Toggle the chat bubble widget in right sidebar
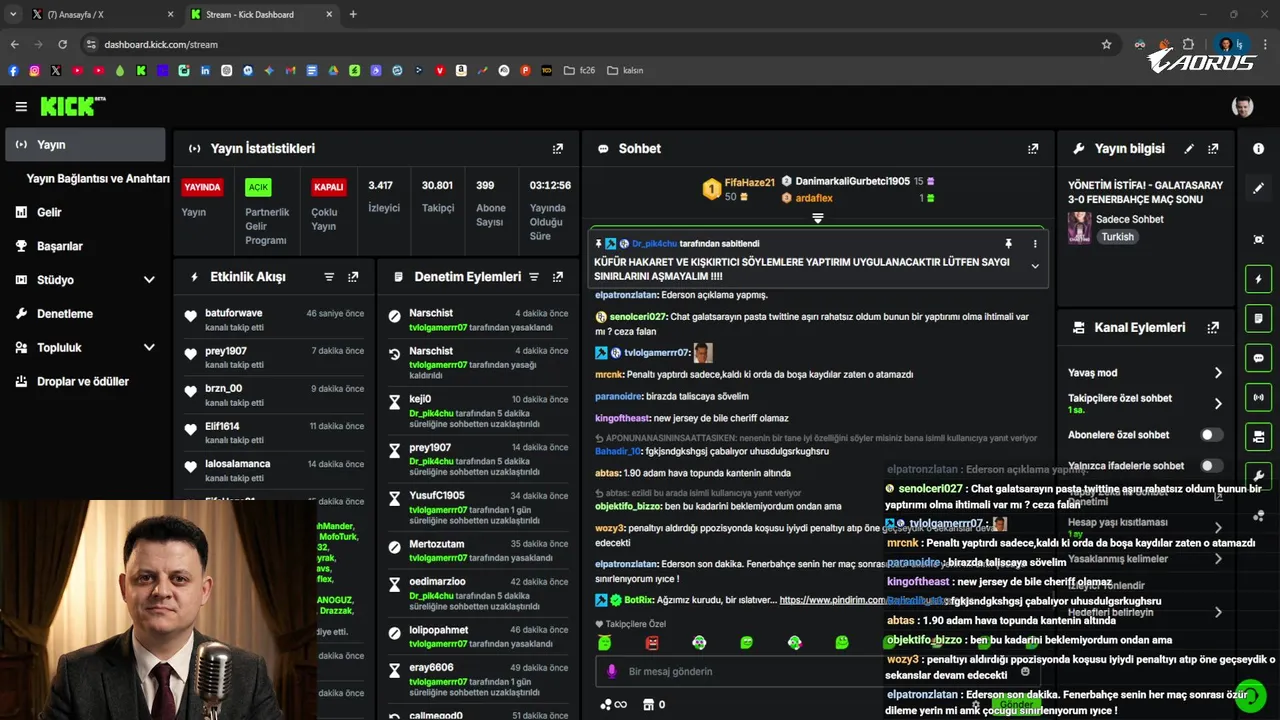 [x=1258, y=358]
